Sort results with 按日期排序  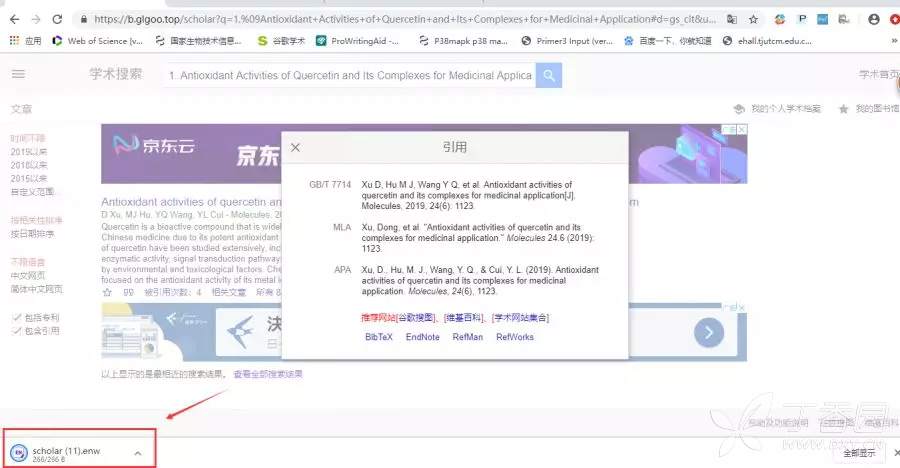[x=32, y=234]
